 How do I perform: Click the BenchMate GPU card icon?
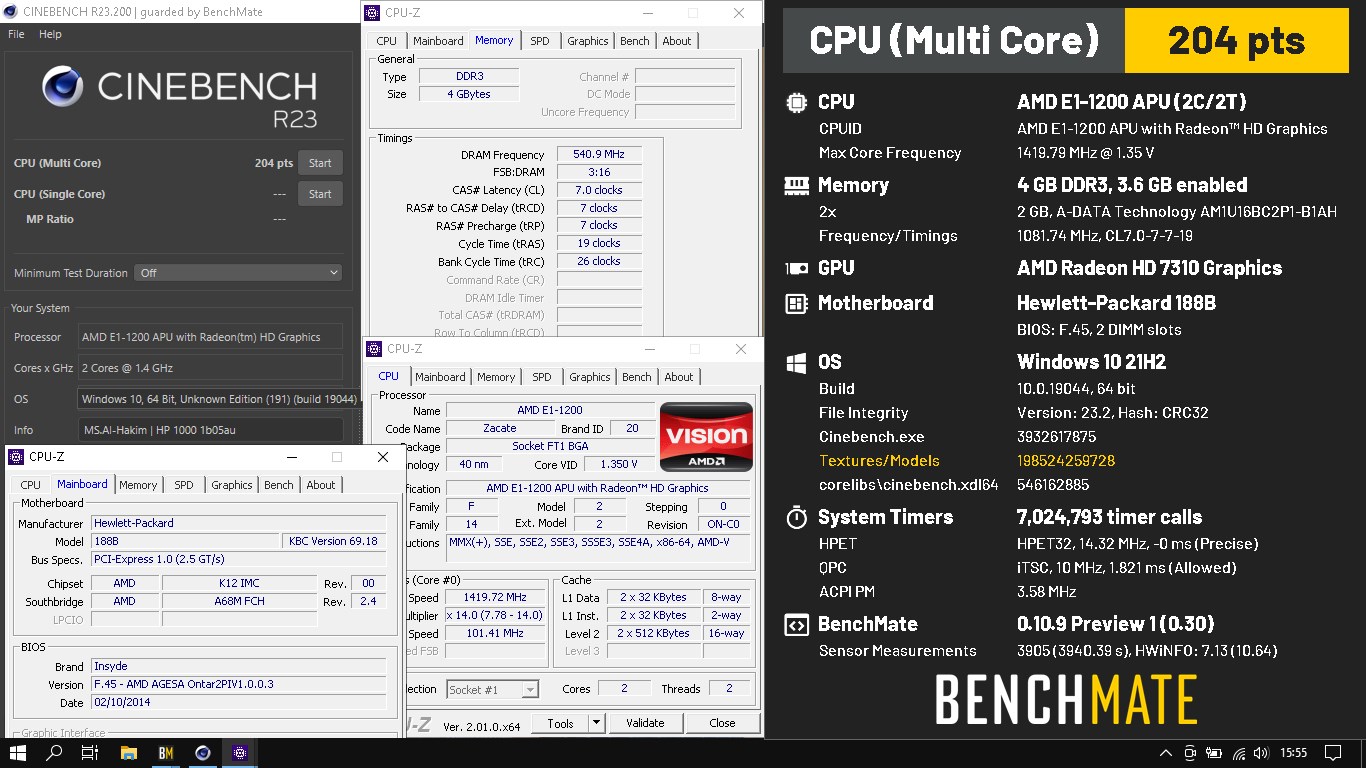tap(796, 268)
